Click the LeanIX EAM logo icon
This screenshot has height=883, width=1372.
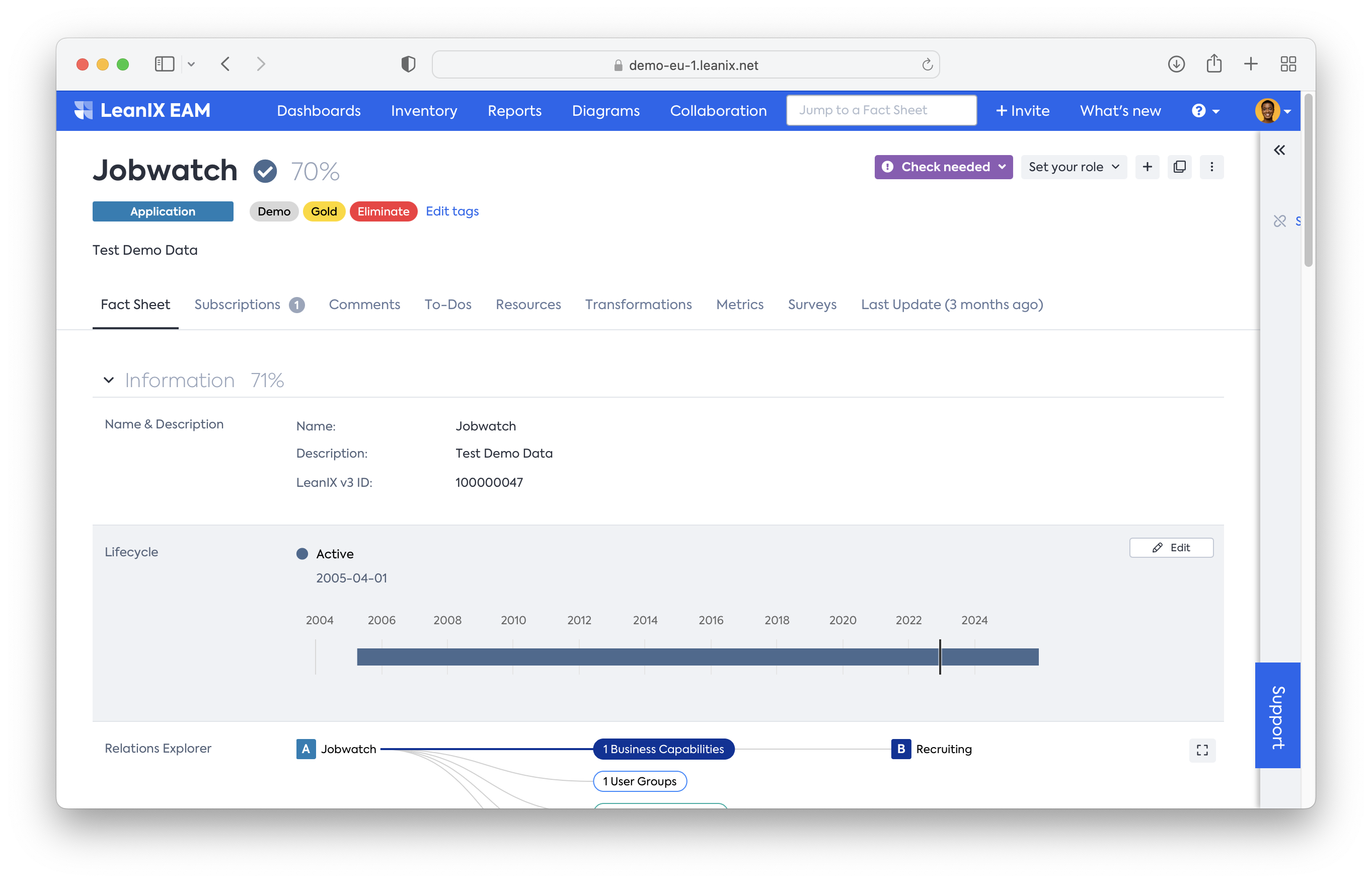pyautogui.click(x=84, y=110)
